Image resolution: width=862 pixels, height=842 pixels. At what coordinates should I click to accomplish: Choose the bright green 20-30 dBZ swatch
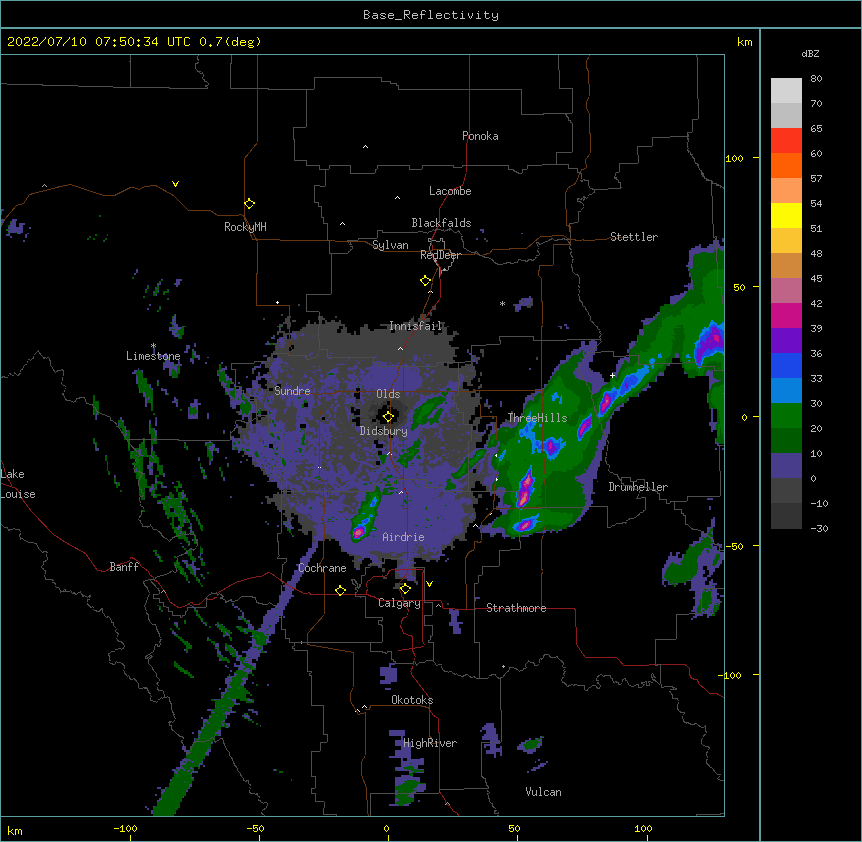(x=786, y=416)
